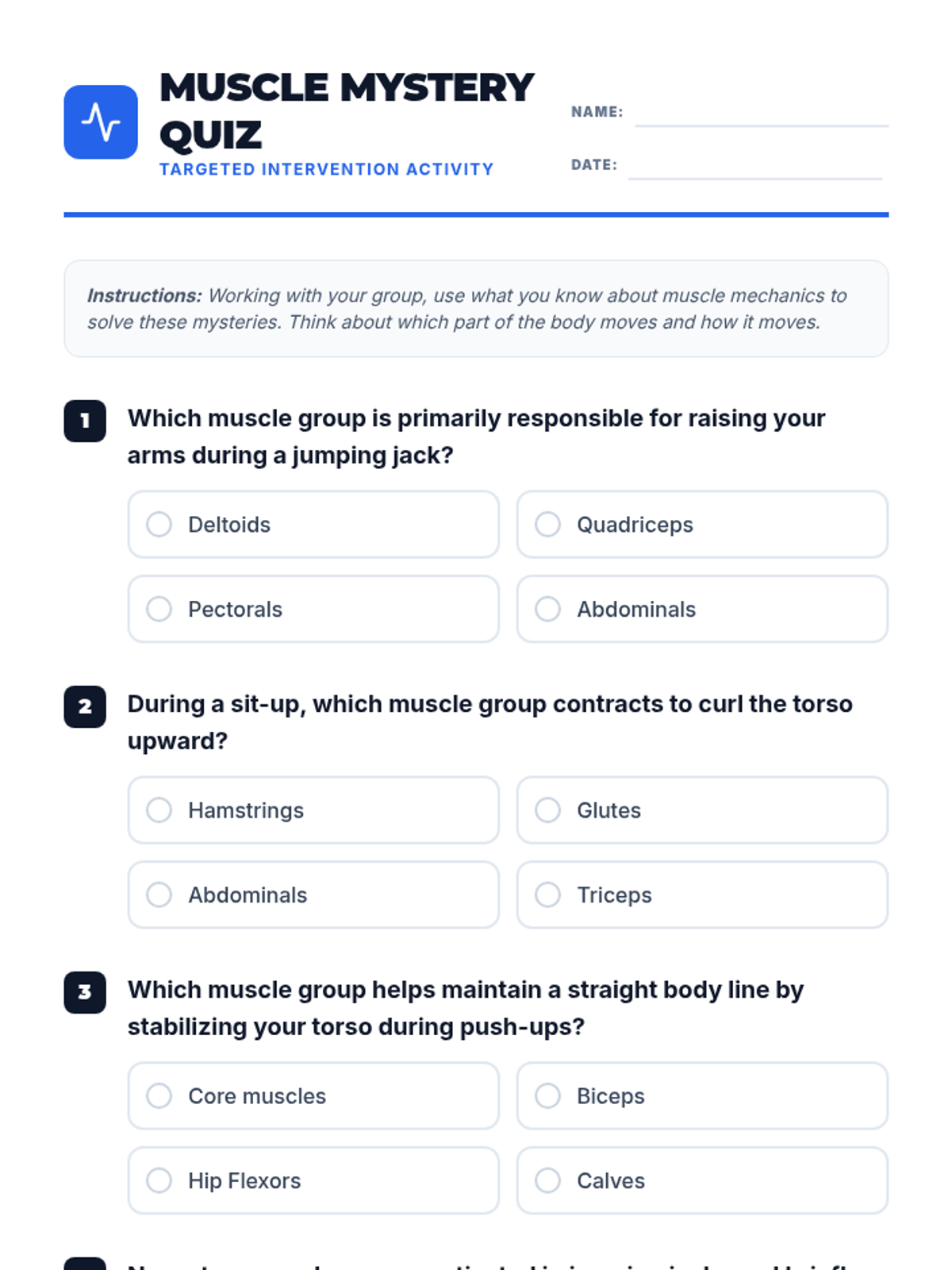952x1270 pixels.
Task: Click the Instructions text box
Action: point(476,309)
